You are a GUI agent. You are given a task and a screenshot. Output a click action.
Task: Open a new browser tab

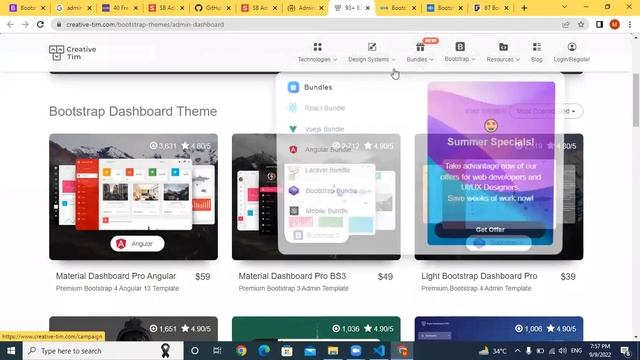[x=524, y=8]
